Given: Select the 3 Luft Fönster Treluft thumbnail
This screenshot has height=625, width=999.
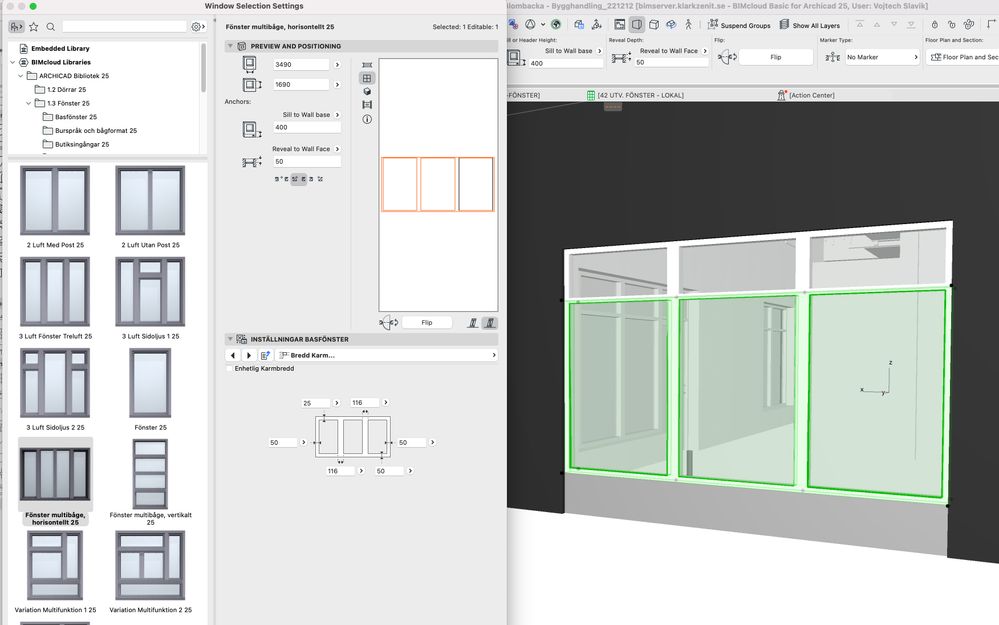Looking at the screenshot, I should coord(54,292).
